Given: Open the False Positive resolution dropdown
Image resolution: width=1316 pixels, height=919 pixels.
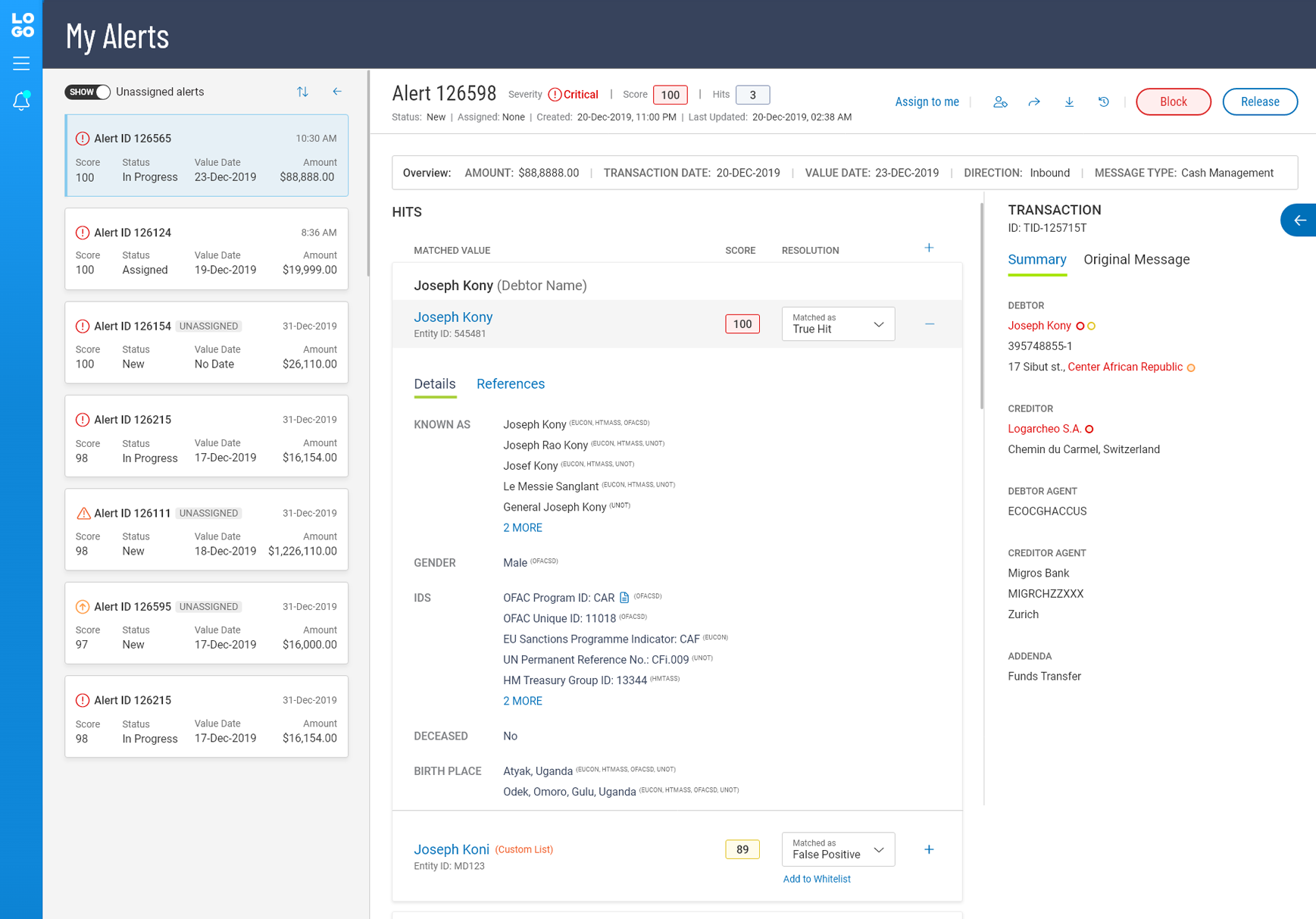Looking at the screenshot, I should coord(837,849).
